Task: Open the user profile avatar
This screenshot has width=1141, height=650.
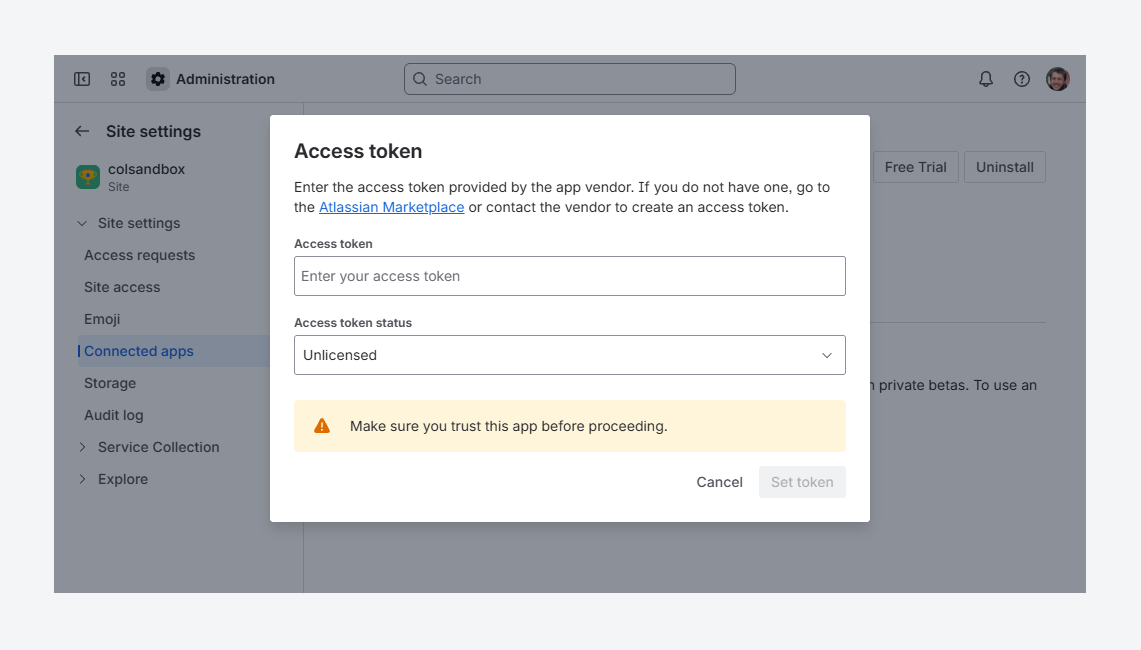Action: coord(1057,79)
